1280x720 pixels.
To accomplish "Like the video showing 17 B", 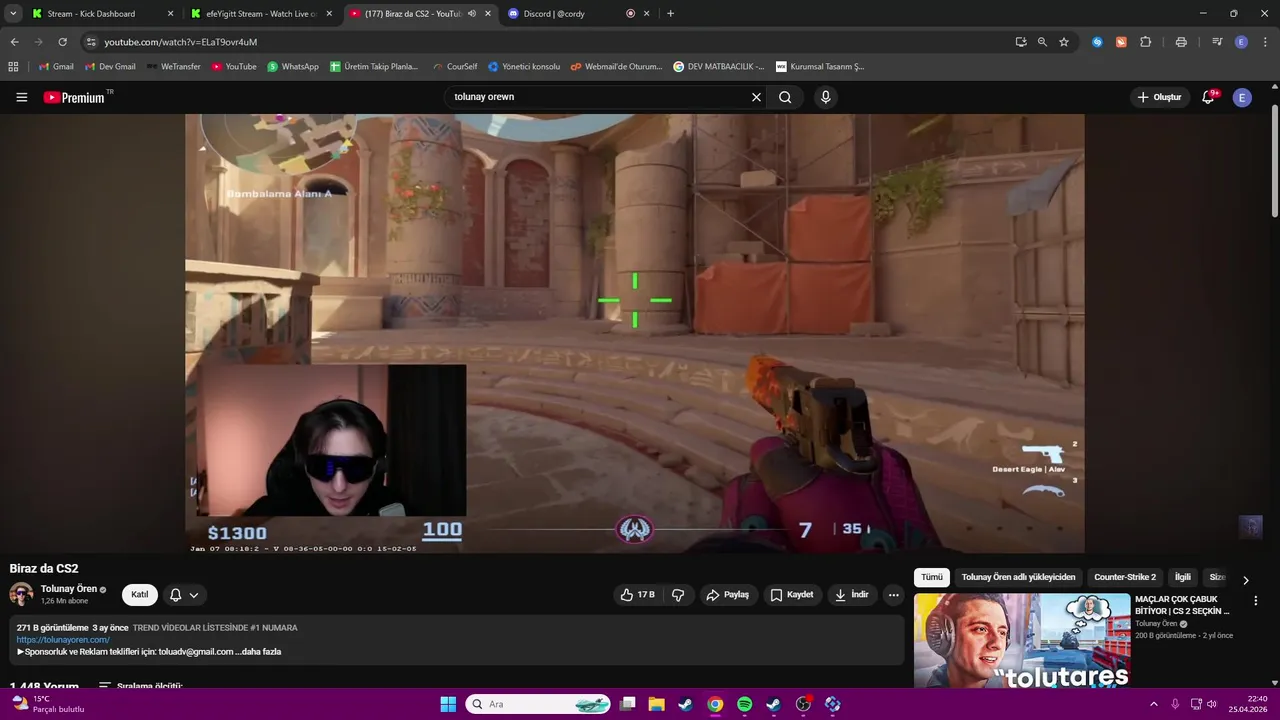I will (638, 595).
